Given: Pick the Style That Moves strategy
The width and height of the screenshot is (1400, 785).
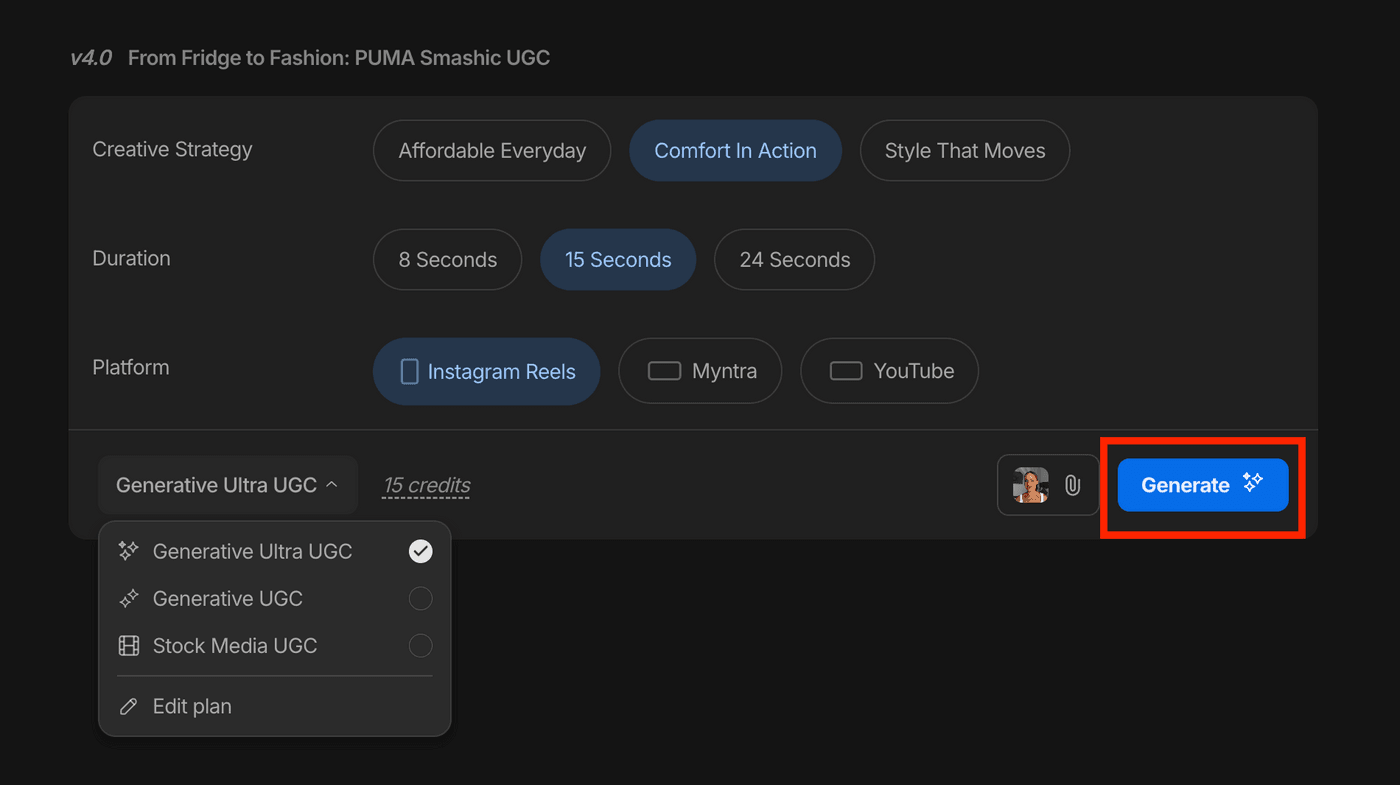Looking at the screenshot, I should click(x=964, y=151).
